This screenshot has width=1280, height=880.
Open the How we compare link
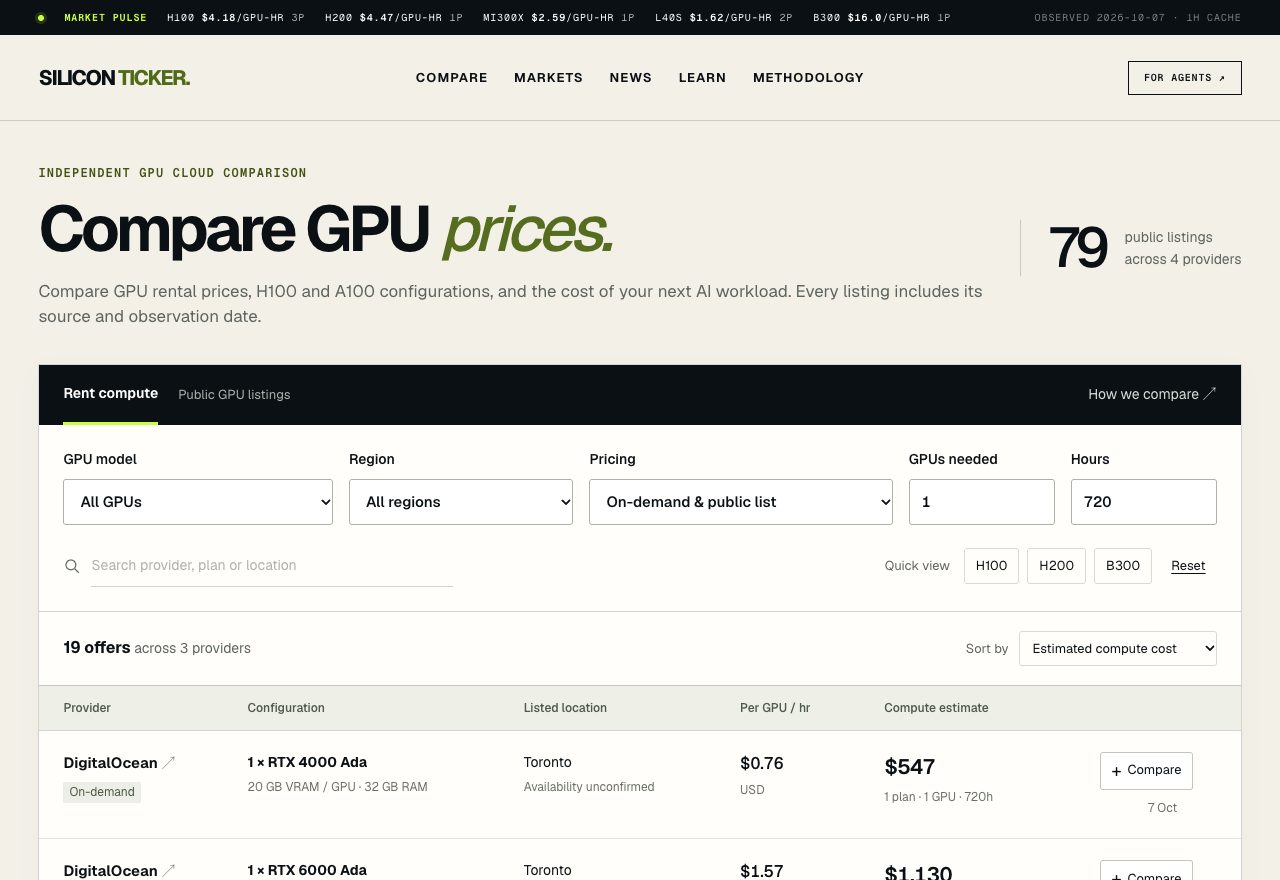pos(1152,394)
